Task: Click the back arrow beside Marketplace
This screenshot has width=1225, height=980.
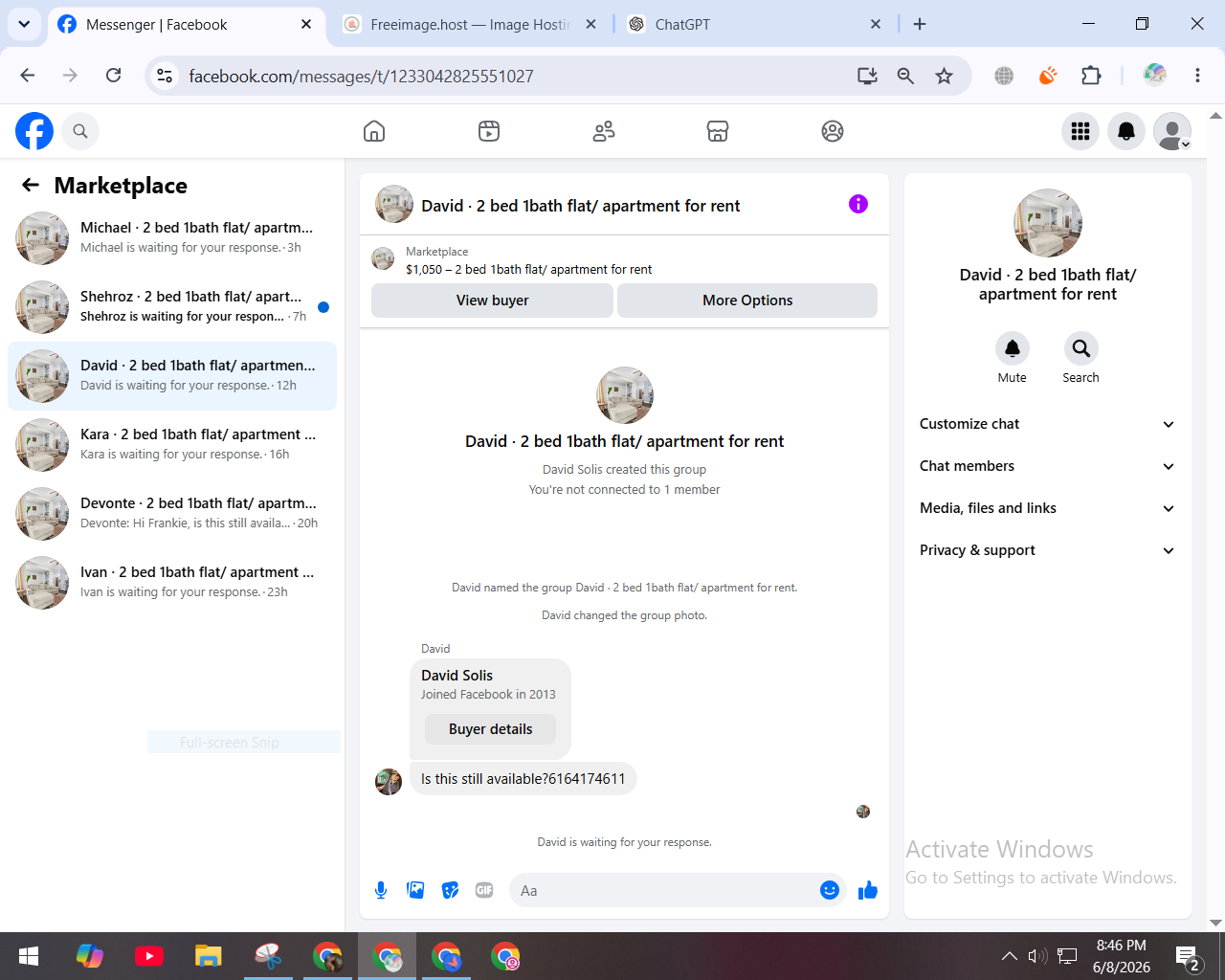Action: [x=31, y=185]
